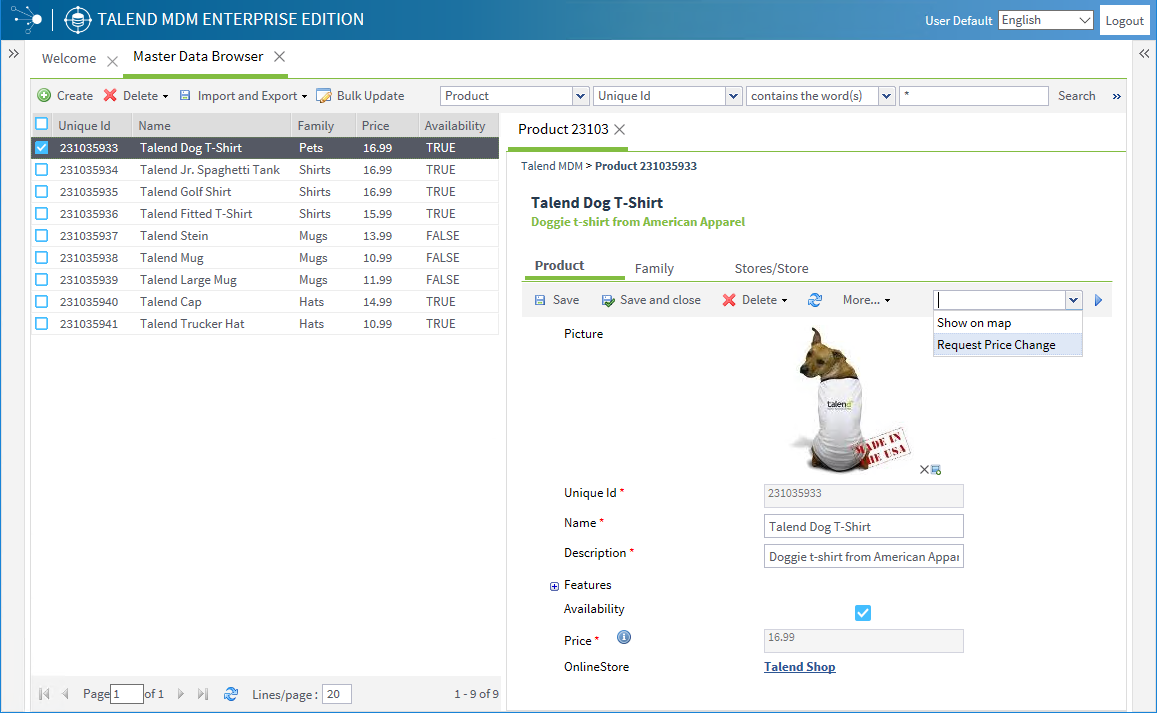Open the Stores/Store tab
This screenshot has height=713, width=1157.
tap(771, 269)
